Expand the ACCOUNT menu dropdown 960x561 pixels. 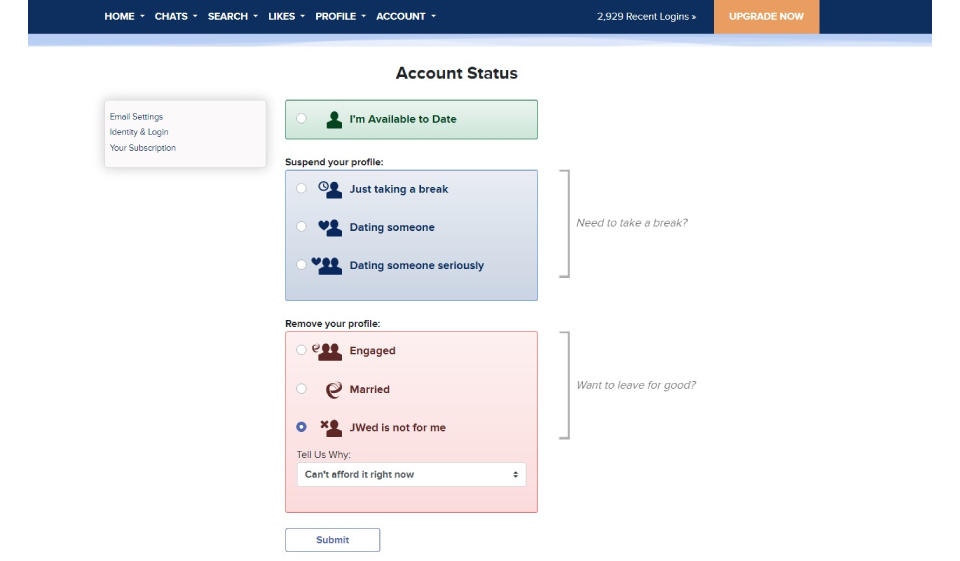pyautogui.click(x=405, y=17)
